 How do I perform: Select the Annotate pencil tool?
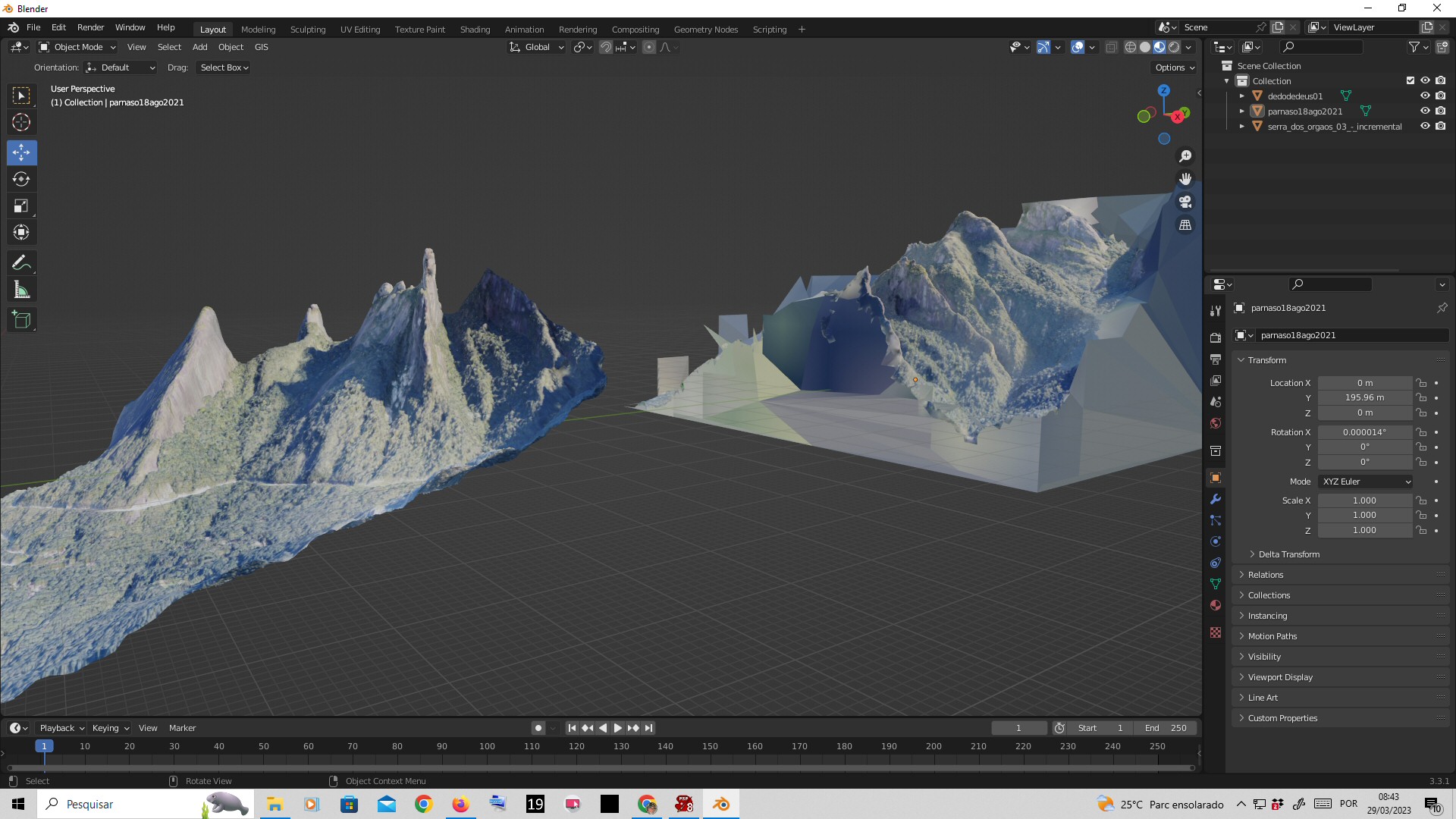[x=21, y=263]
